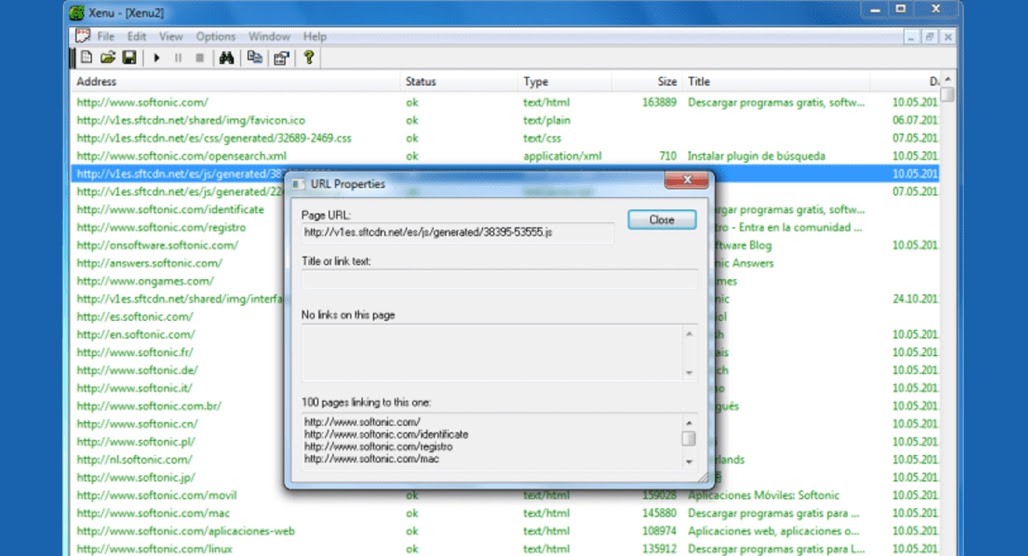Close URL Properties dialog with red X
This screenshot has width=1028, height=556.
pos(686,180)
